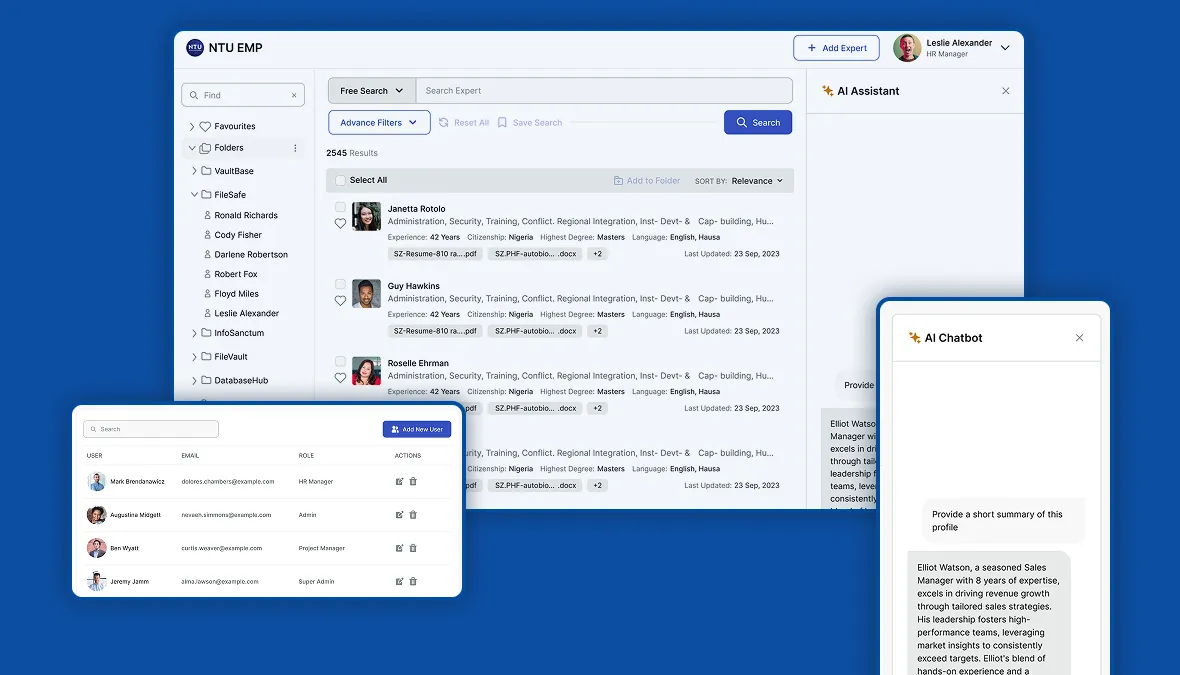Tick the Select All checkbox
The width and height of the screenshot is (1180, 675).
[340, 181]
